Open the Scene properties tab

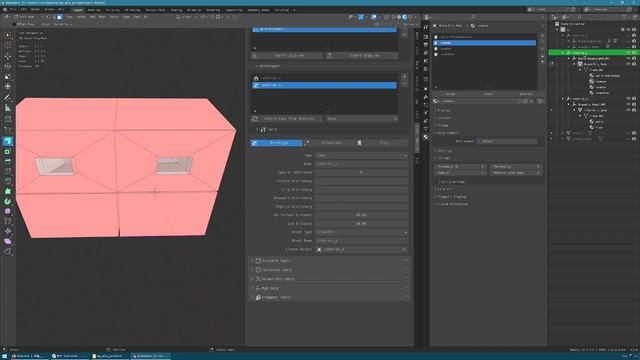pos(426,60)
